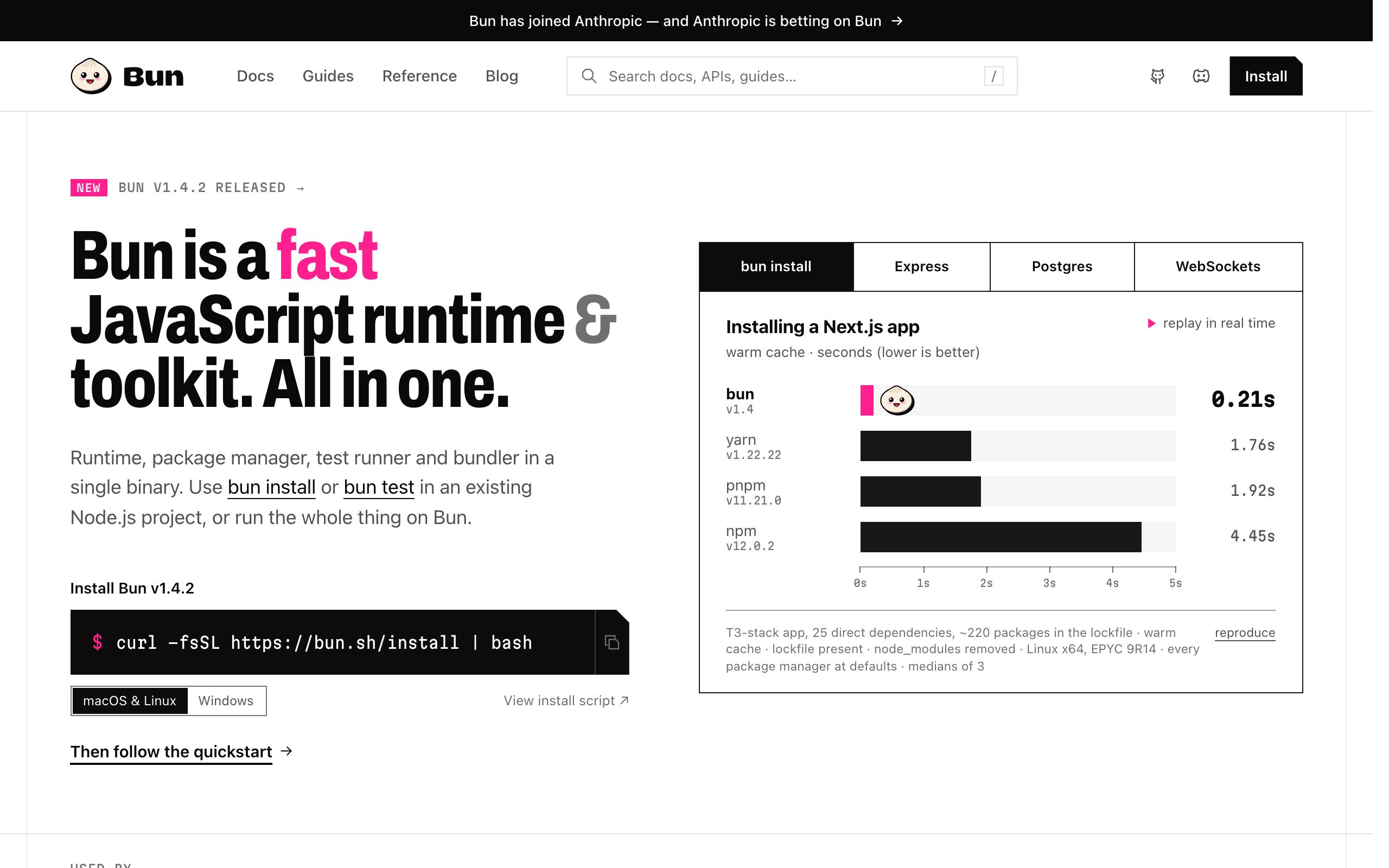Image resolution: width=1389 pixels, height=868 pixels.
Task: Click the bun mascot on benchmark bar
Action: click(x=896, y=400)
